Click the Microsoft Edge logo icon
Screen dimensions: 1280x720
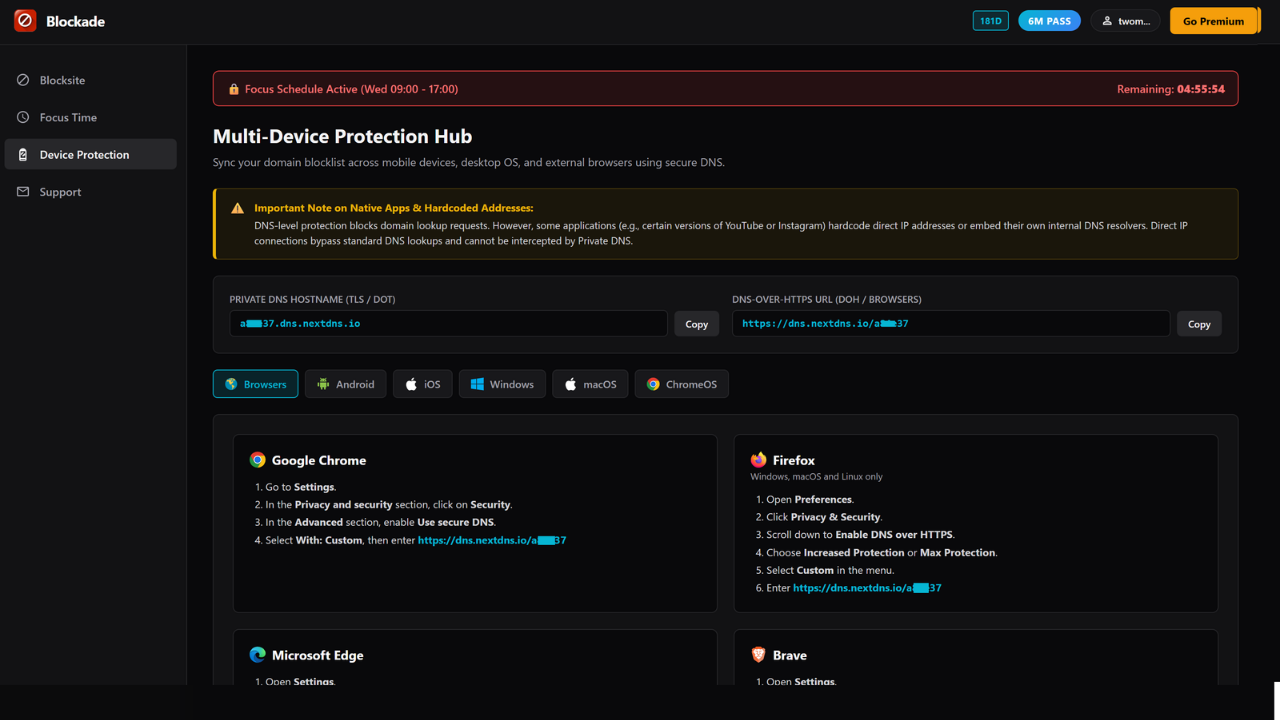coord(258,655)
